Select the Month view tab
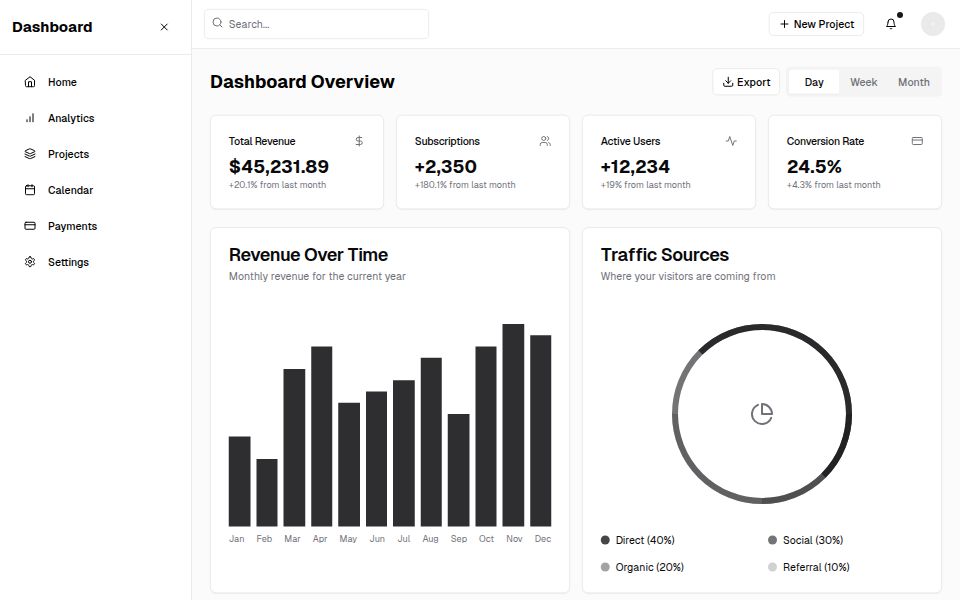The width and height of the screenshot is (960, 600). pos(913,82)
